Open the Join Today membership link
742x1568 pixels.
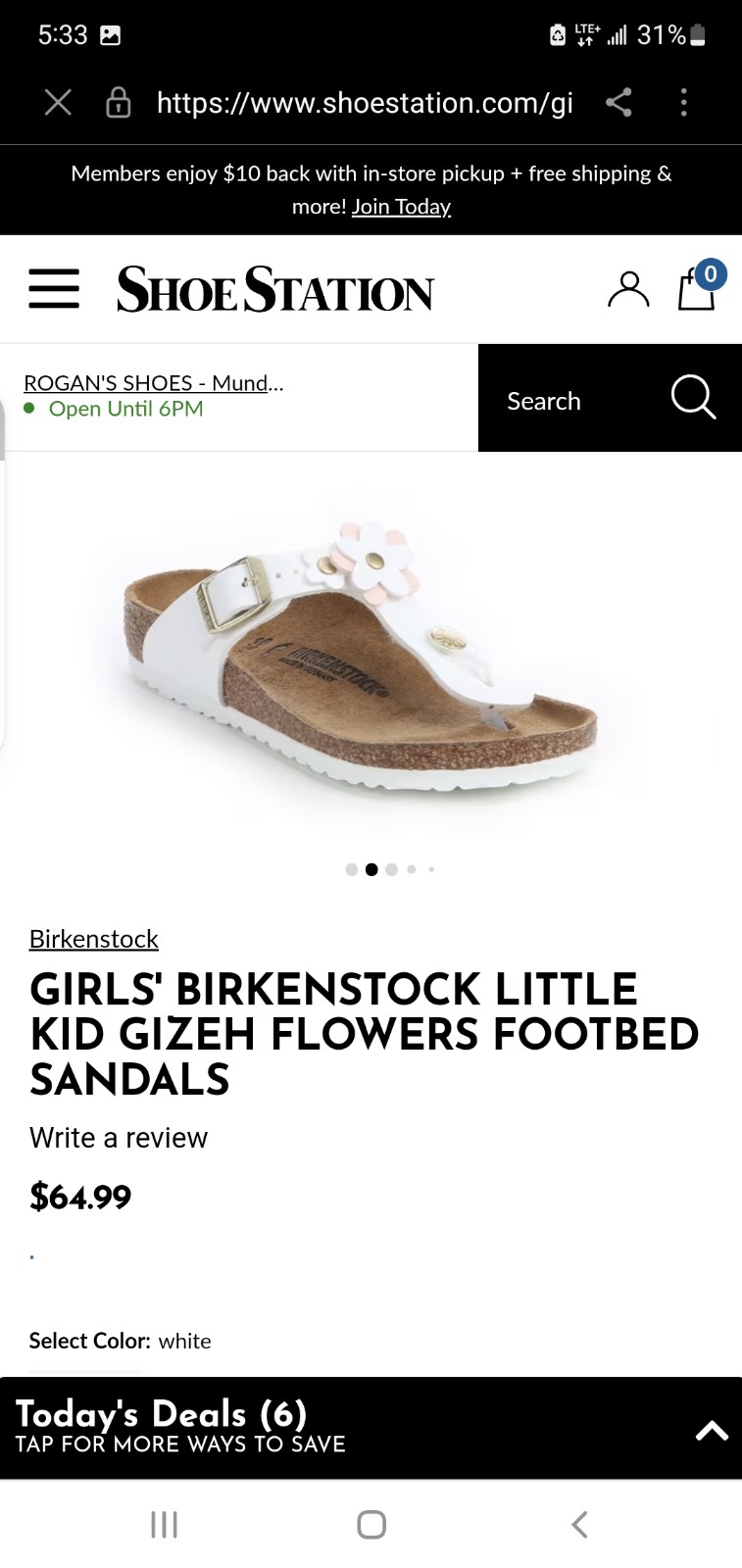[x=401, y=207]
